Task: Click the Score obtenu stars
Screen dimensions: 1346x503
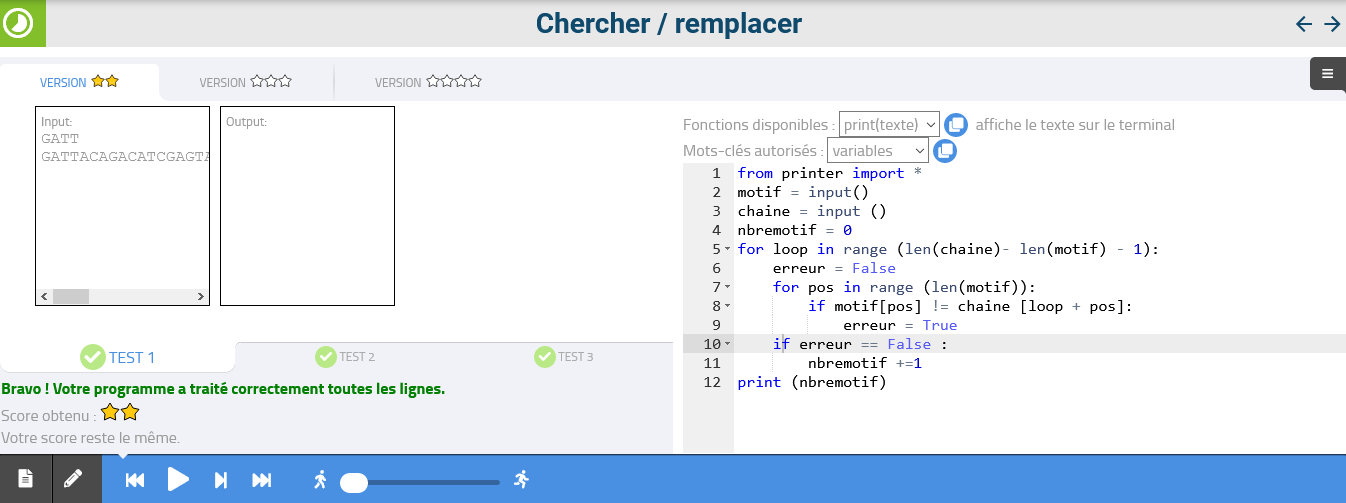Action: (x=120, y=412)
